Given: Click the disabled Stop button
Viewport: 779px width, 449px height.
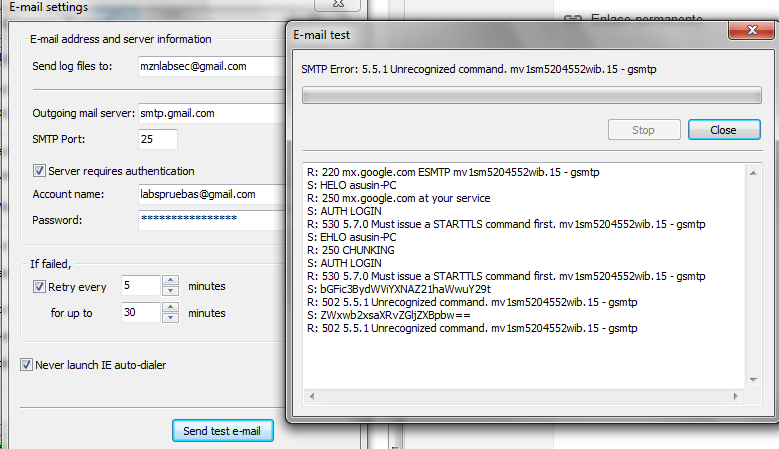Looking at the screenshot, I should [644, 130].
